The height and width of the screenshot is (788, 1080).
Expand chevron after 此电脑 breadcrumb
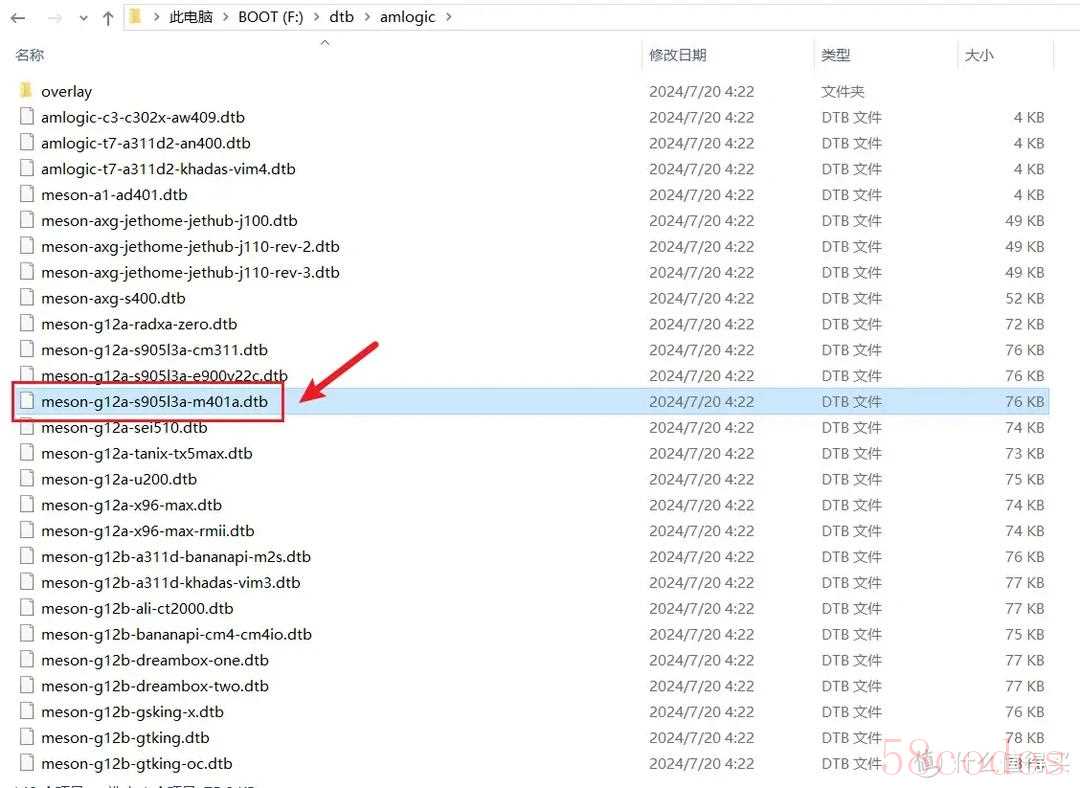[225, 17]
